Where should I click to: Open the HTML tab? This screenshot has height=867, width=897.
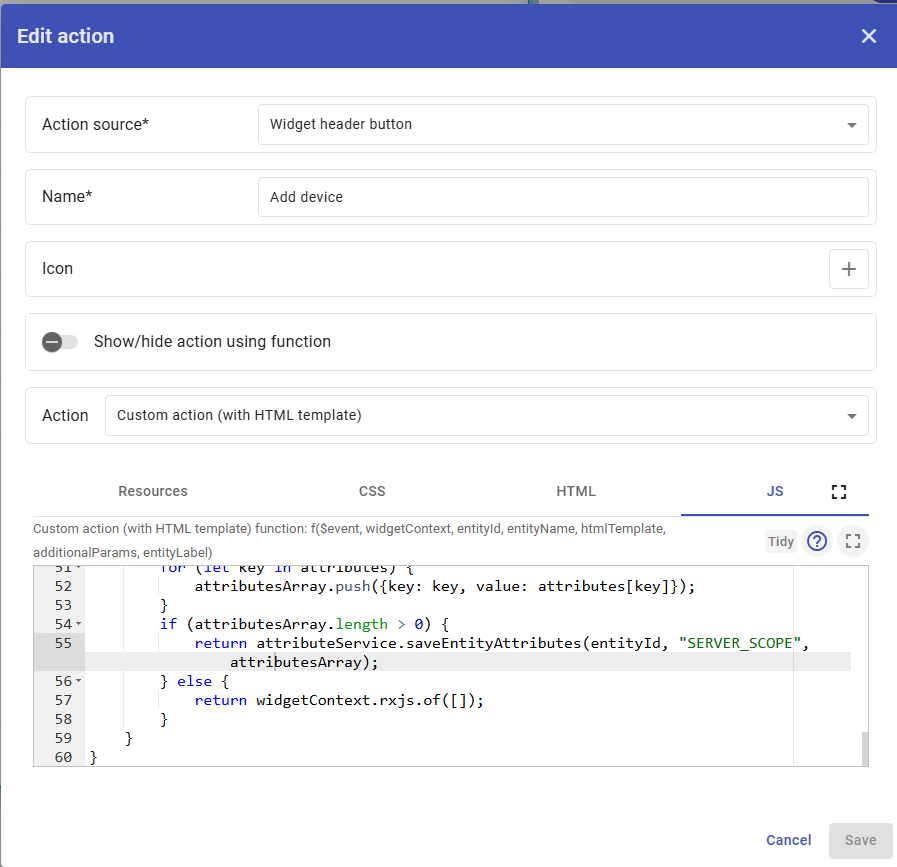(x=576, y=491)
